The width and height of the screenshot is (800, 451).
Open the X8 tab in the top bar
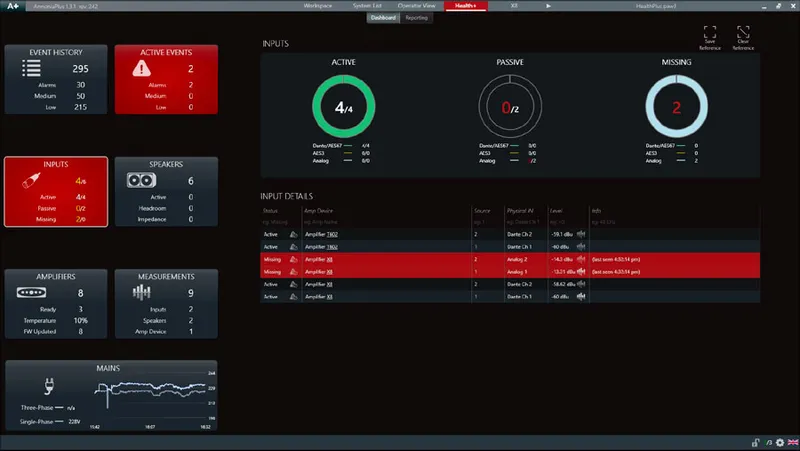pyautogui.click(x=514, y=6)
